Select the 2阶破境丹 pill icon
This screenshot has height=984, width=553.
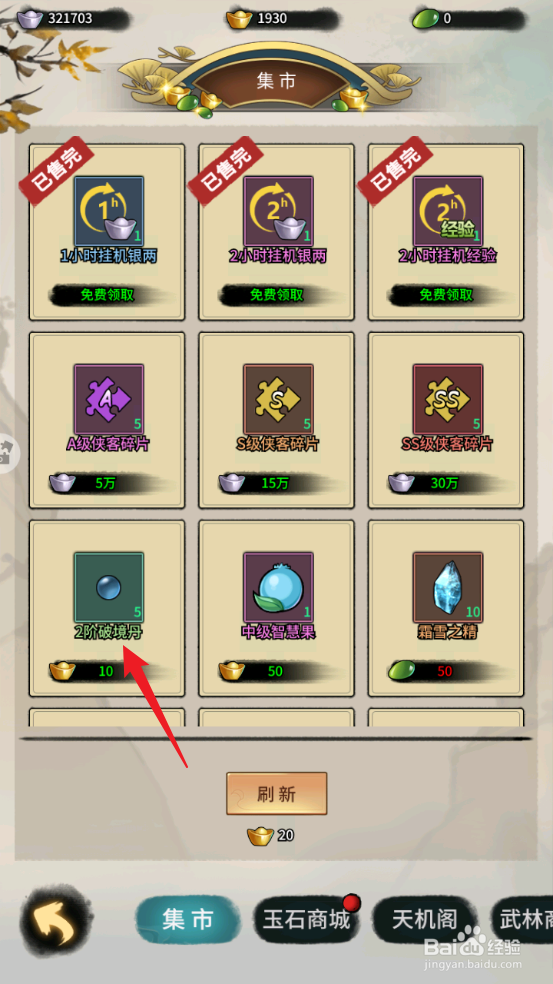coord(109,587)
